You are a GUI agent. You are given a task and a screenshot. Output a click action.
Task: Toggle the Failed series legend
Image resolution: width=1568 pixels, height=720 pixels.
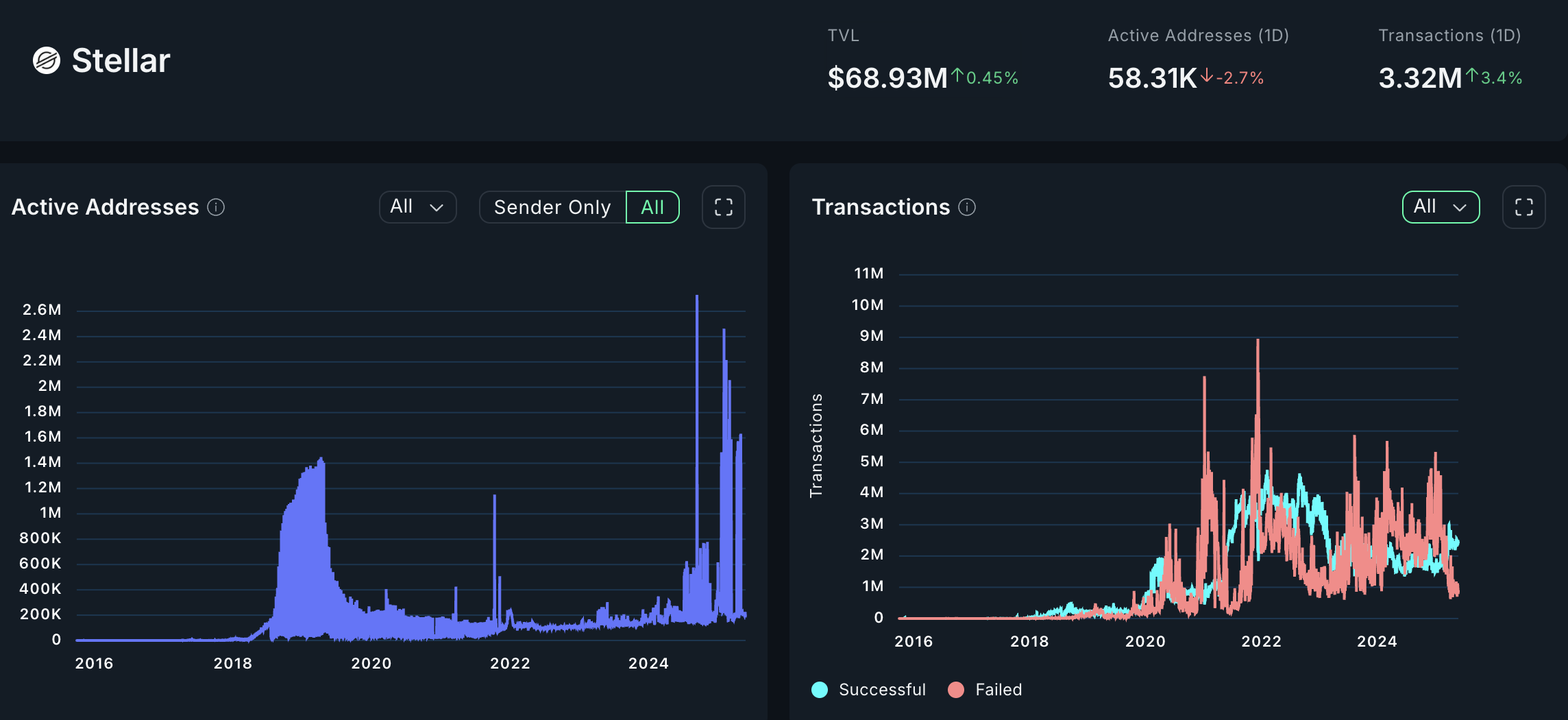coord(985,690)
